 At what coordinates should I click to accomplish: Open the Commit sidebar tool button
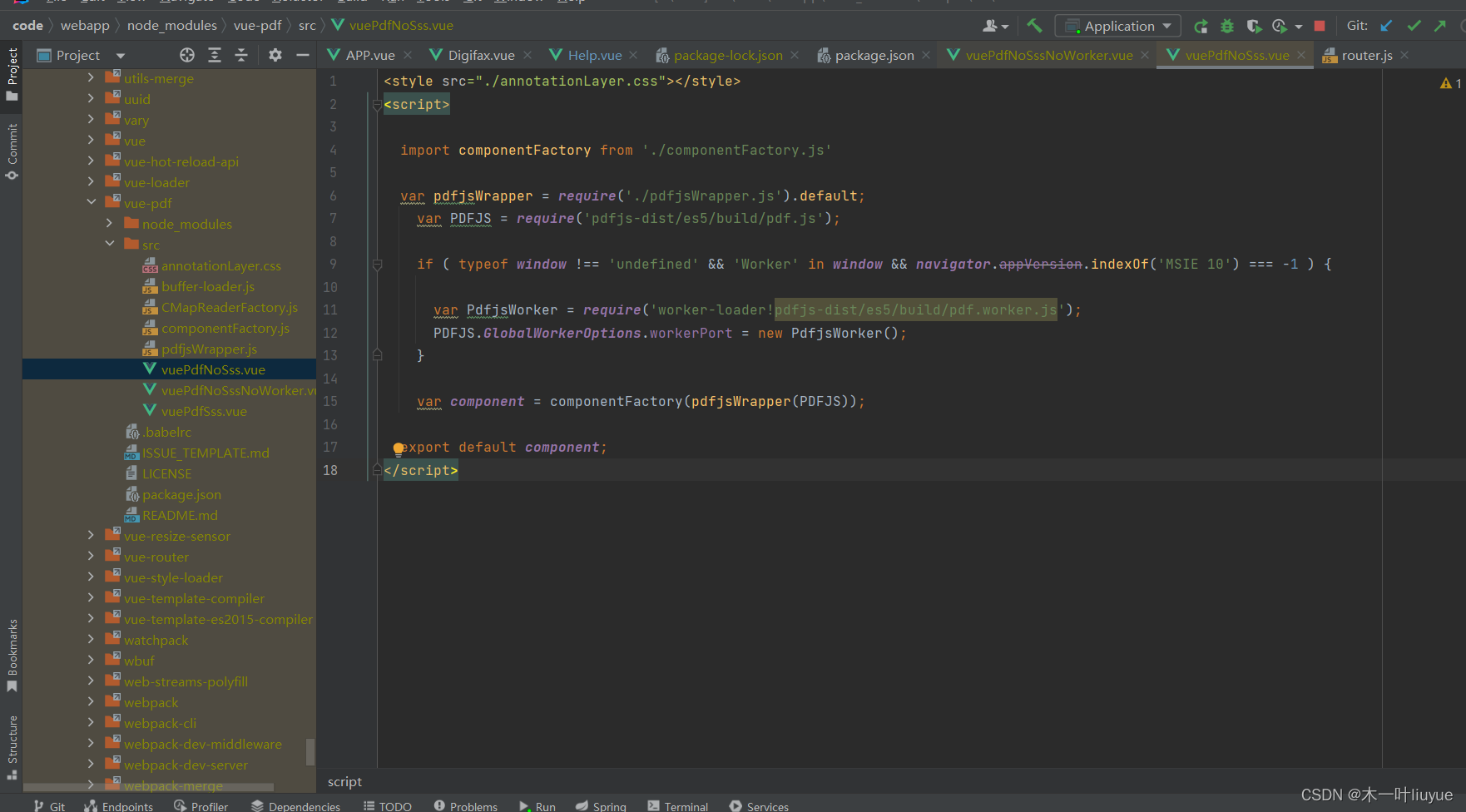click(x=12, y=151)
